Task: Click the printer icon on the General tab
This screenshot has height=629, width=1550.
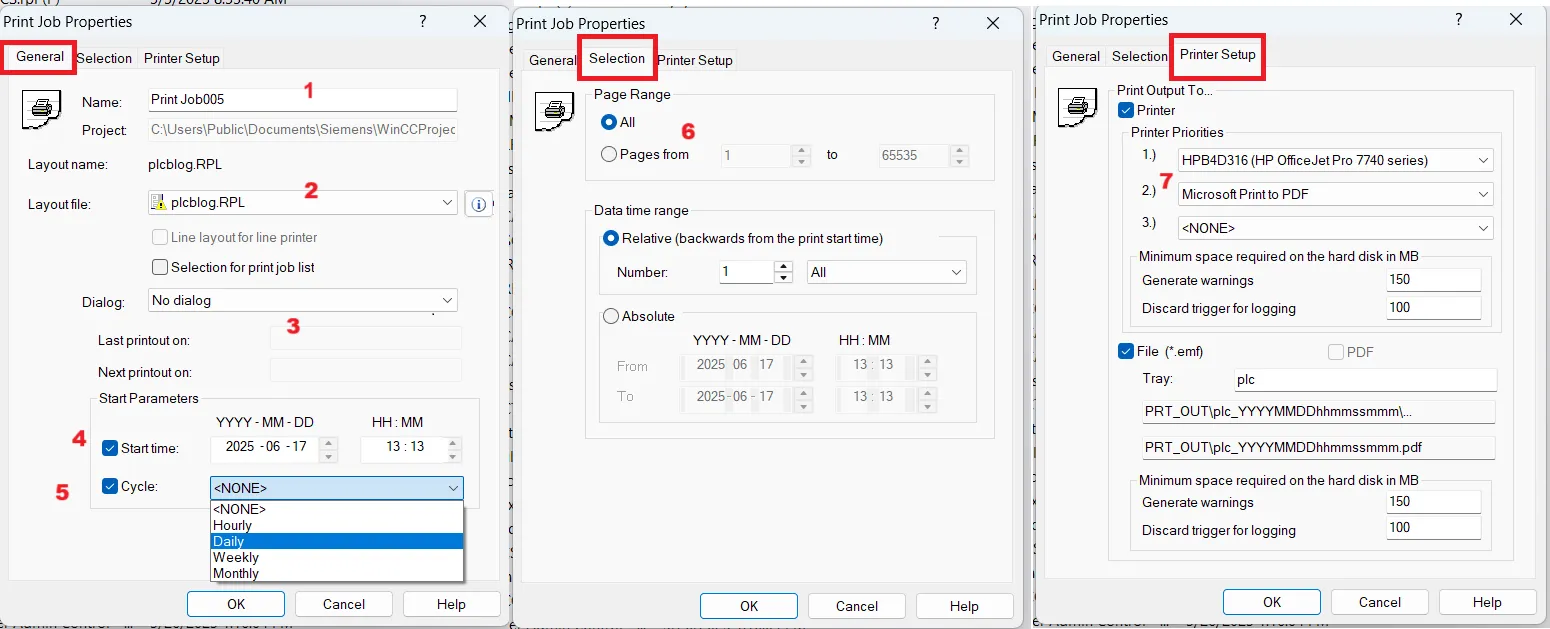Action: click(x=40, y=109)
